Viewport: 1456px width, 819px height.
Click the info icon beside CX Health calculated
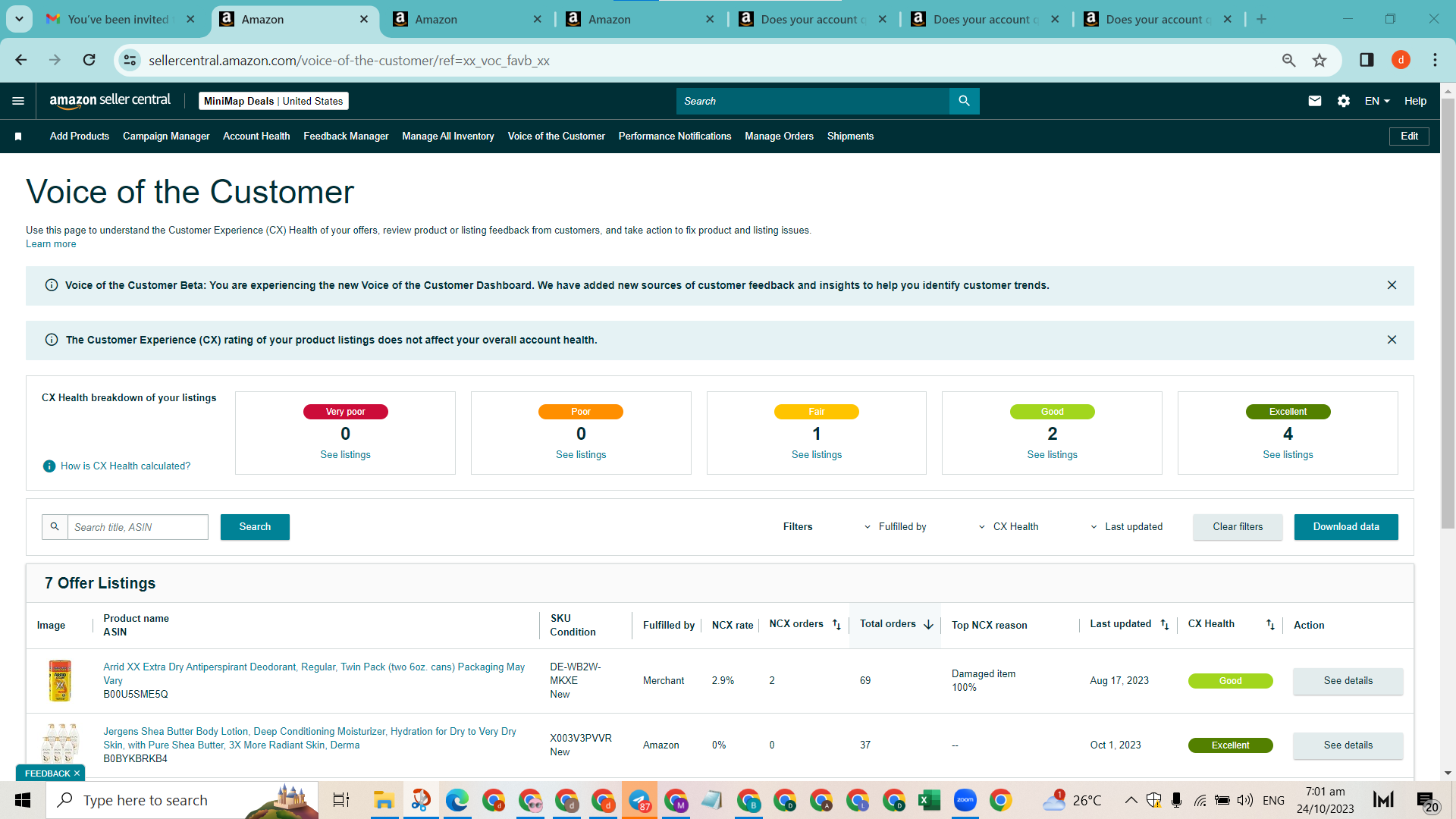[49, 466]
